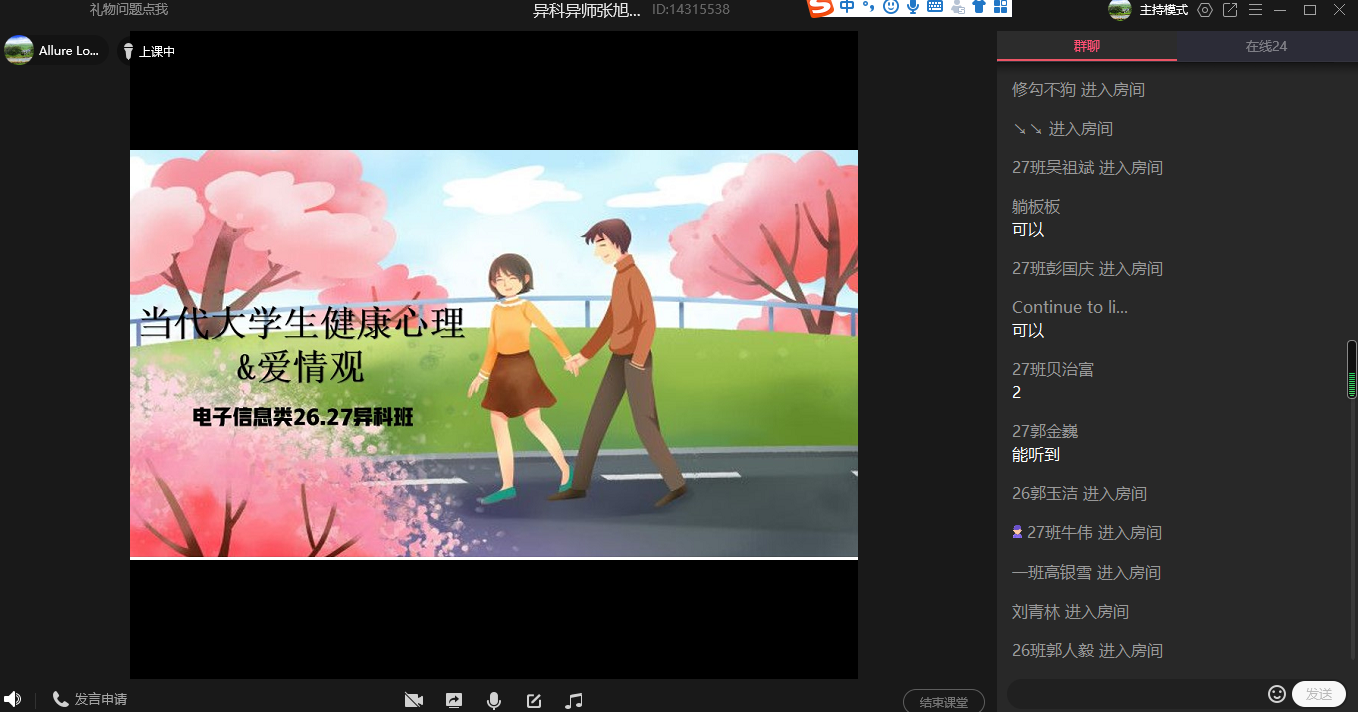This screenshot has width=1358, height=712.
Task: Click the music note icon
Action: [574, 700]
